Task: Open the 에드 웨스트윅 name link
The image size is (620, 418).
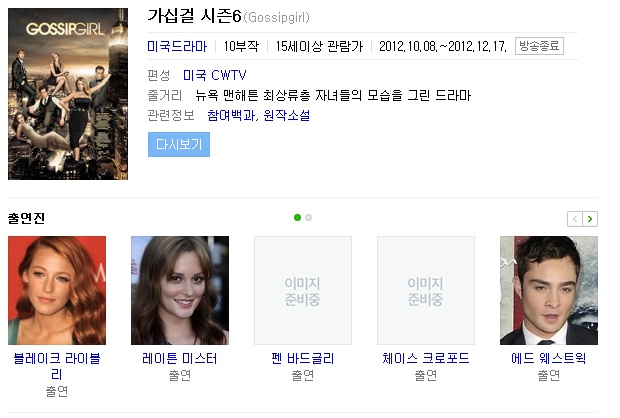Action: tap(549, 359)
